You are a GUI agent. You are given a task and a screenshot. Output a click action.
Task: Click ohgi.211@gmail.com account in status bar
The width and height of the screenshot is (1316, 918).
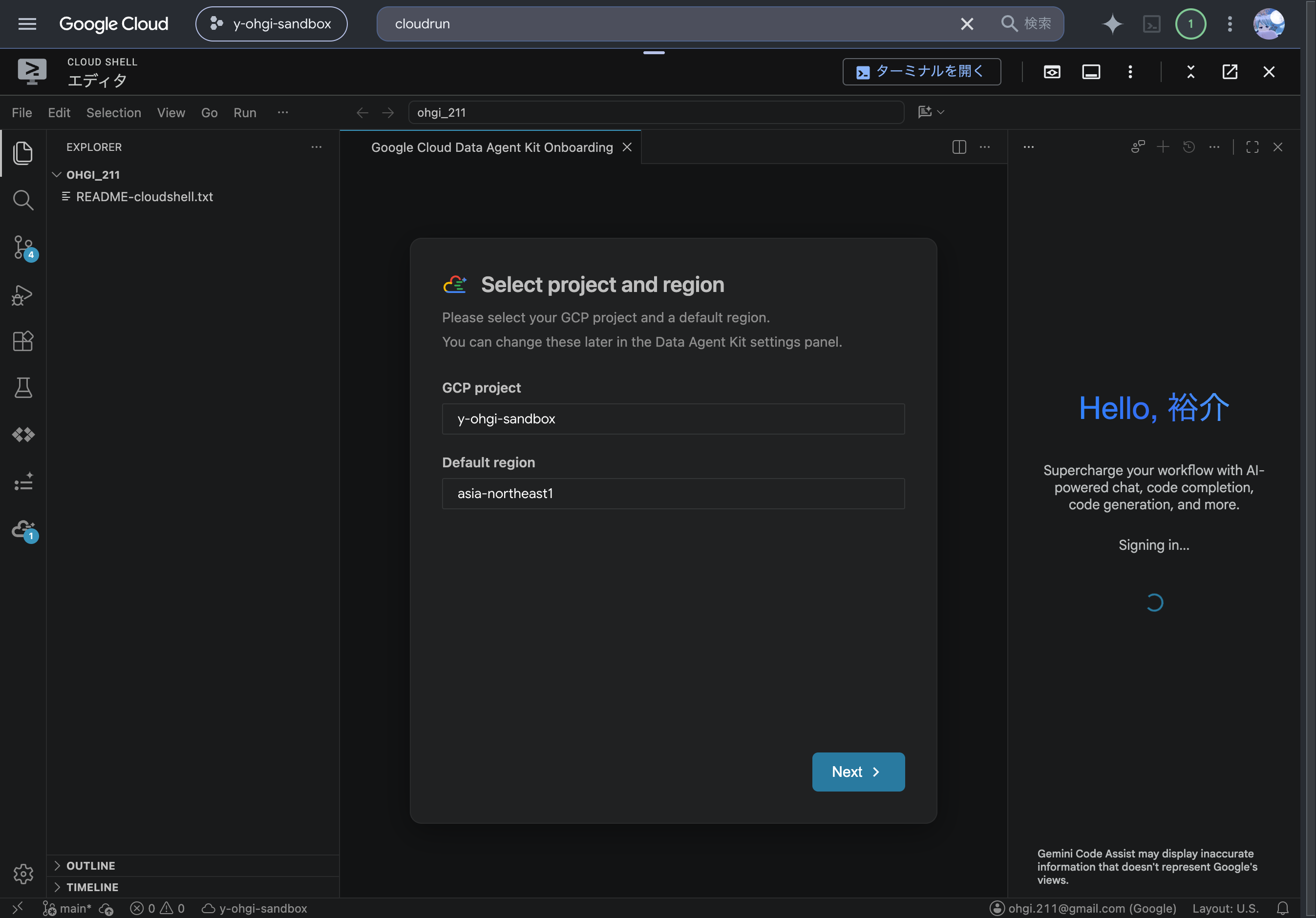coord(1083,908)
